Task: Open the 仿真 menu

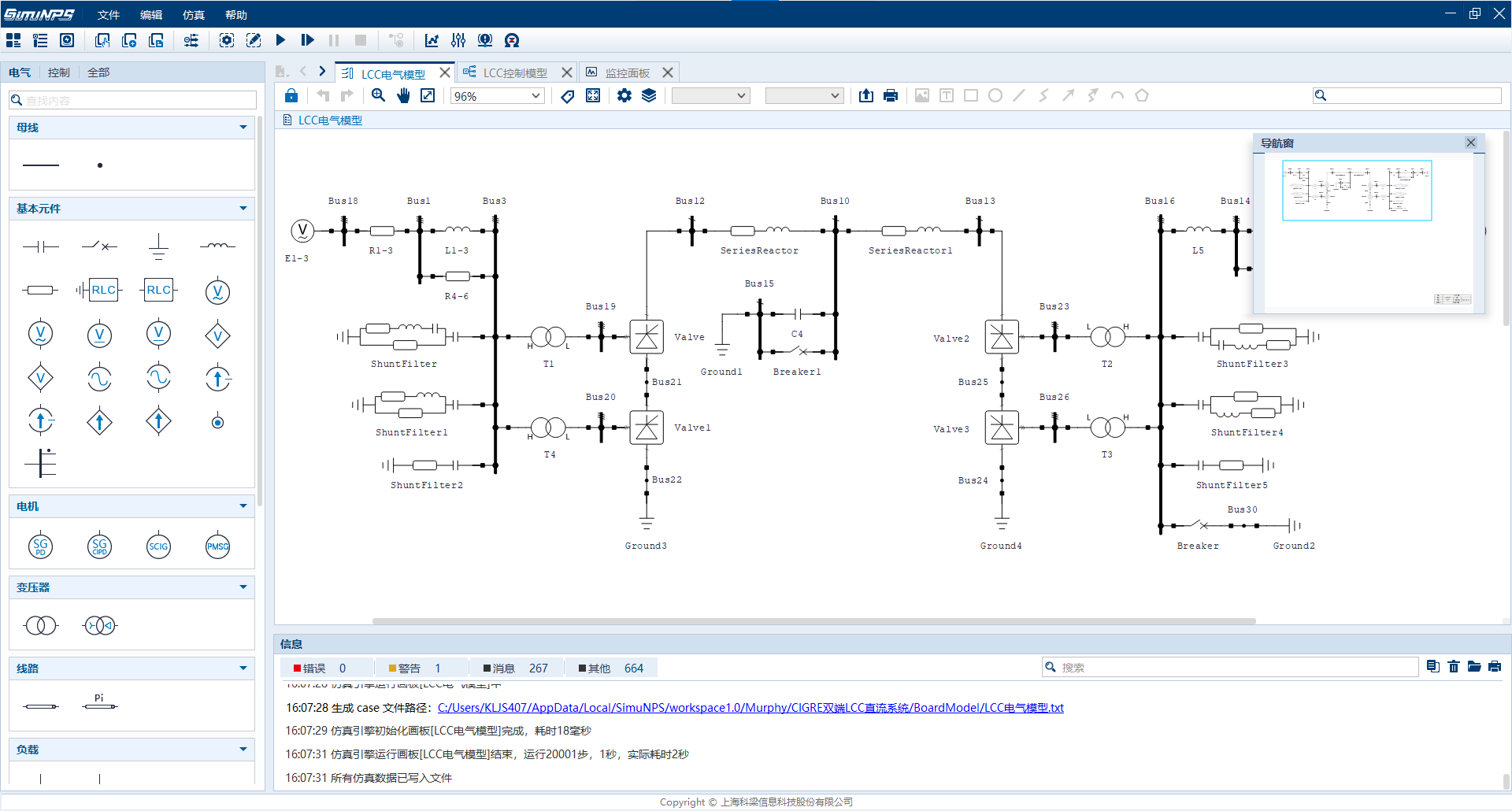Action: tap(194, 15)
